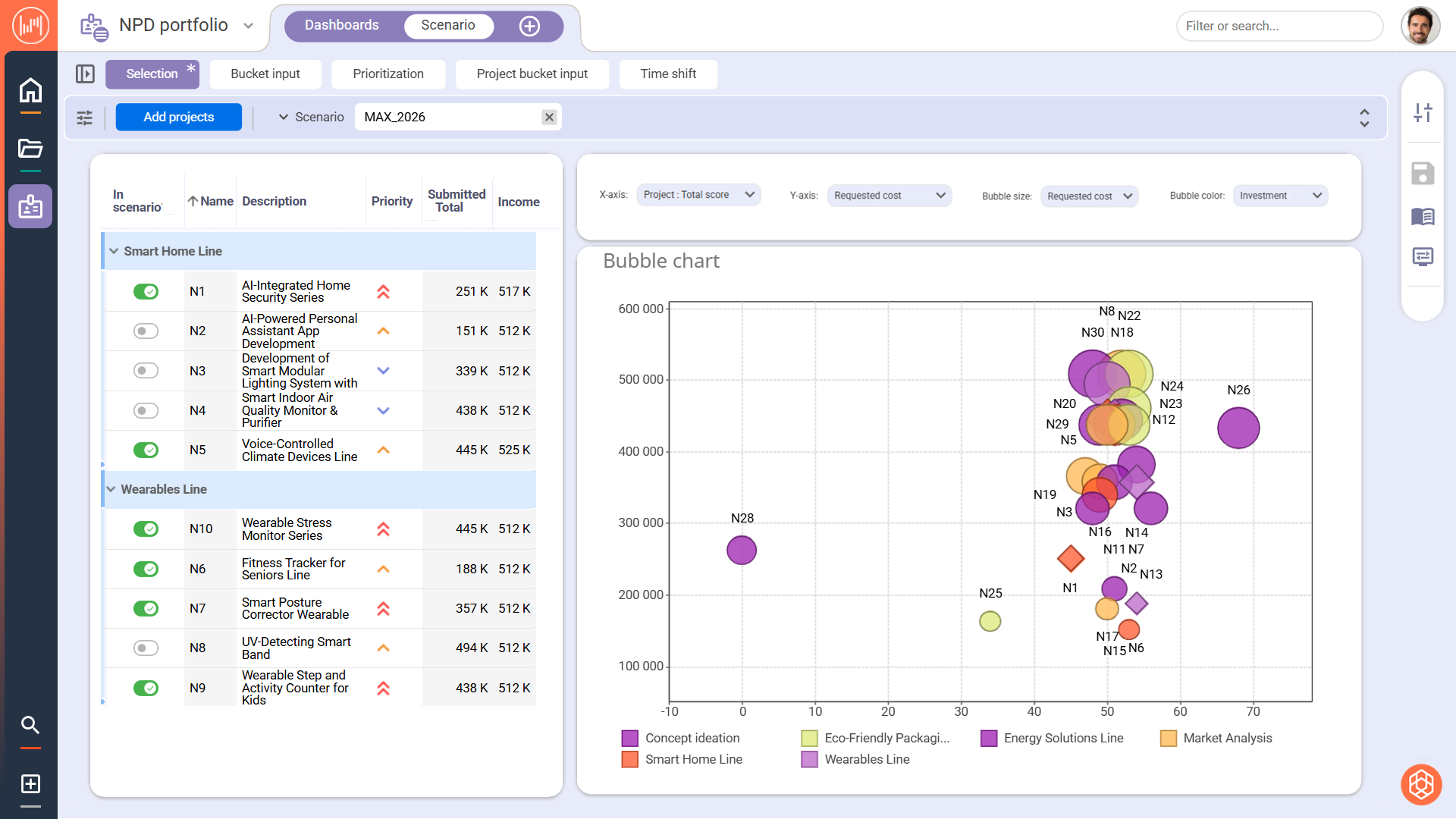Open the presentation screen icon
This screenshot has height=819, width=1456.
[1423, 256]
